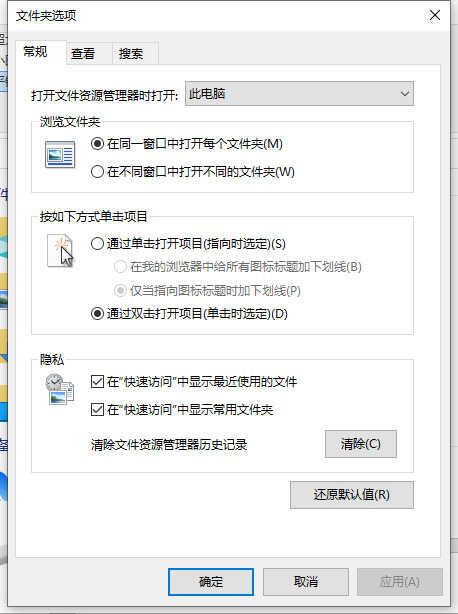Open the 常规 tab
458x614 pixels.
(x=35, y=51)
